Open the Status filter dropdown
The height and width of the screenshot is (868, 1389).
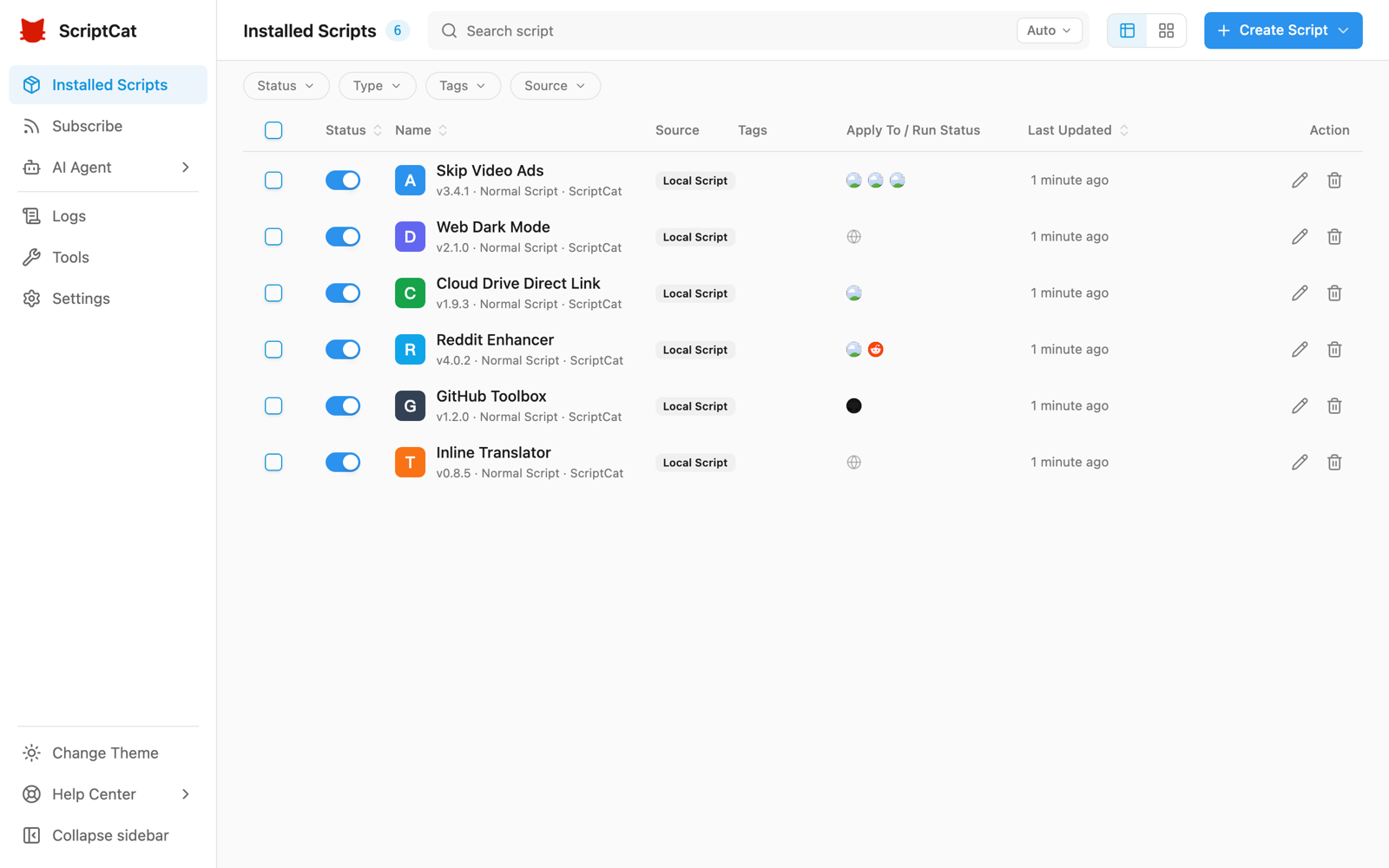coord(286,86)
